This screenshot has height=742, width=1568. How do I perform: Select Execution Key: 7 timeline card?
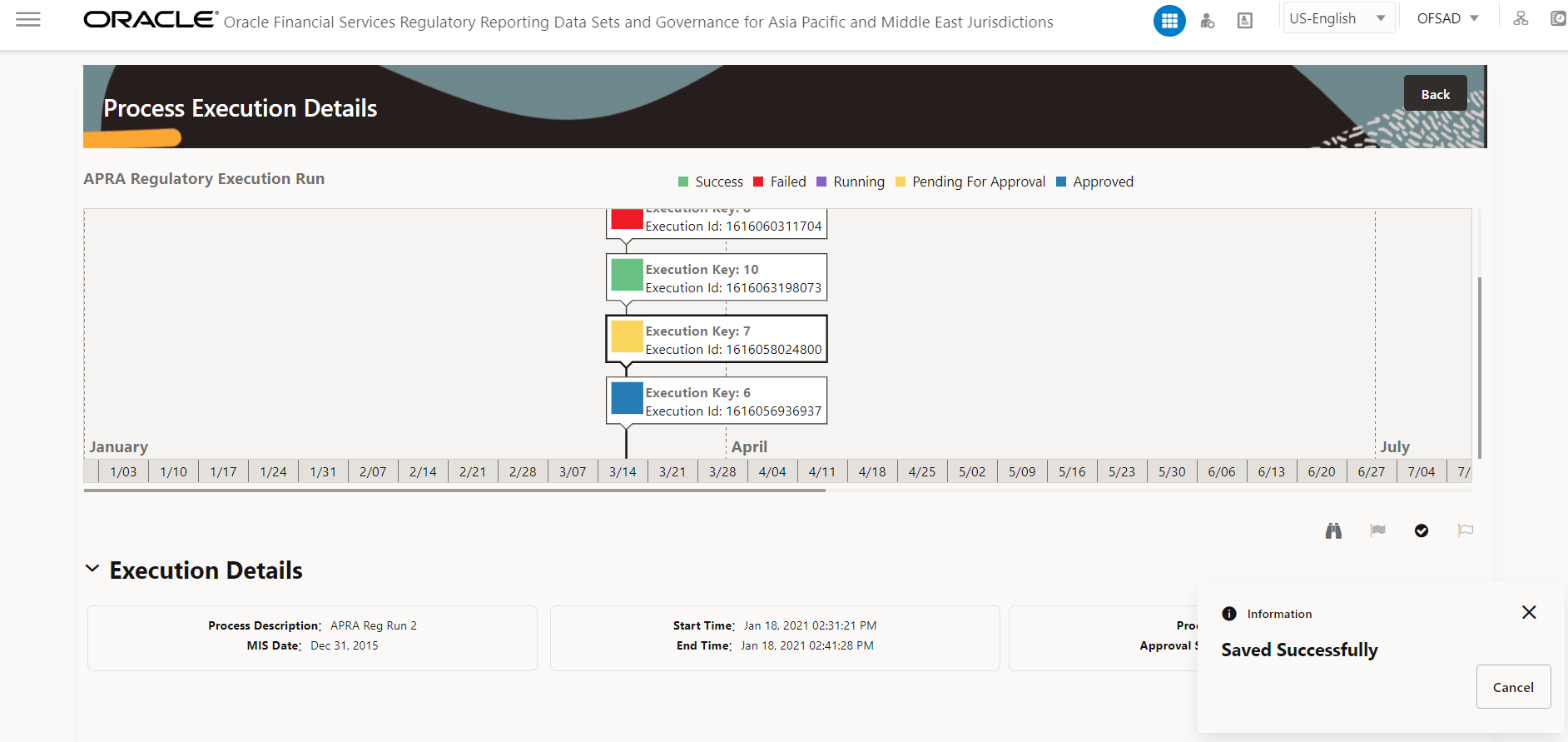click(x=717, y=339)
